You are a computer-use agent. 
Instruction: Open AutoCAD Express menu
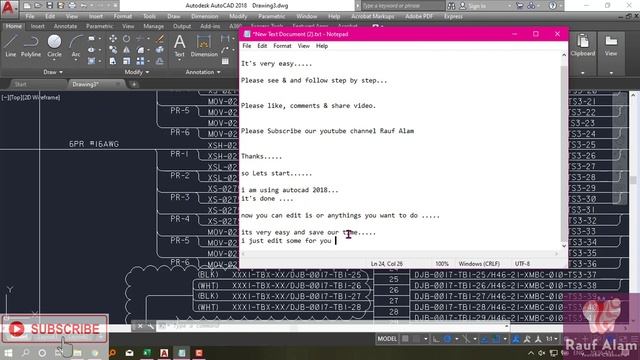coord(453,16)
